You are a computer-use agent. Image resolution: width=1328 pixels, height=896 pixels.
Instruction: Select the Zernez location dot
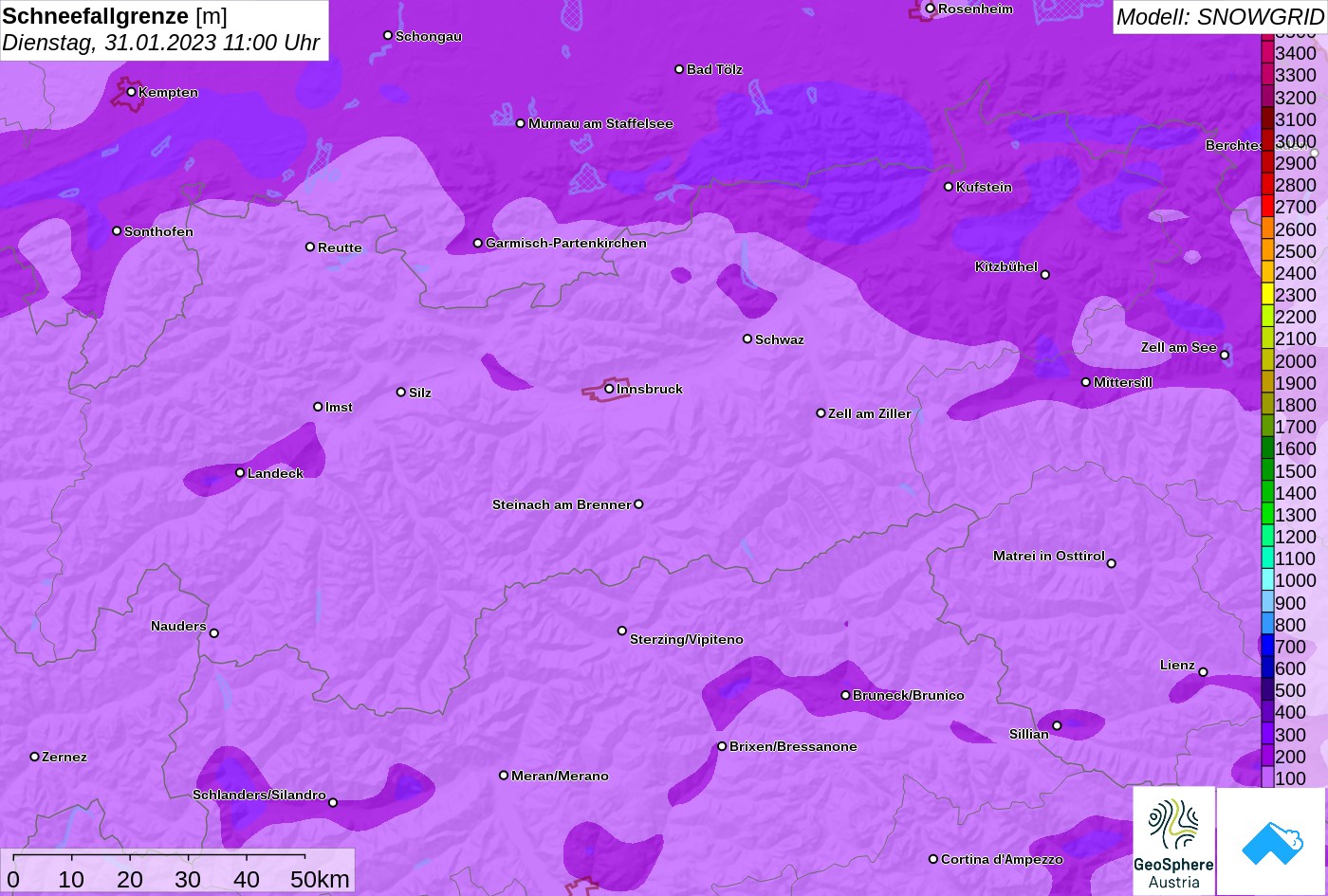tap(35, 757)
